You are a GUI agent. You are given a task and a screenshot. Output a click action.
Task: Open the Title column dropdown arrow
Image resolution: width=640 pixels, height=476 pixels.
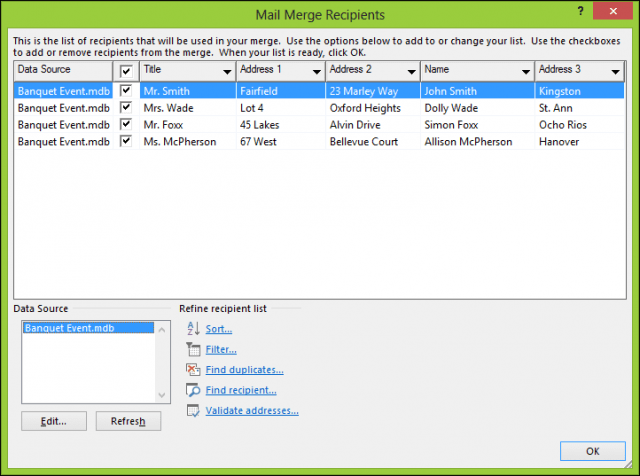point(227,72)
